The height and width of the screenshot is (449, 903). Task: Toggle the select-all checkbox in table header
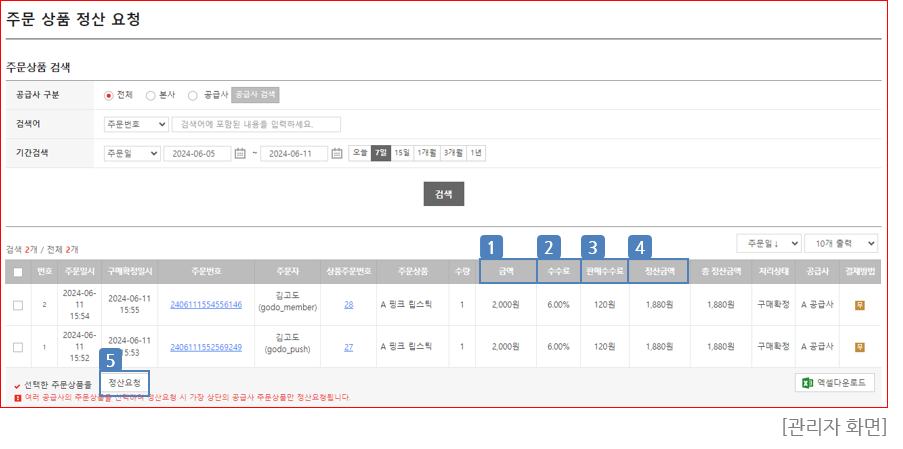[18, 271]
